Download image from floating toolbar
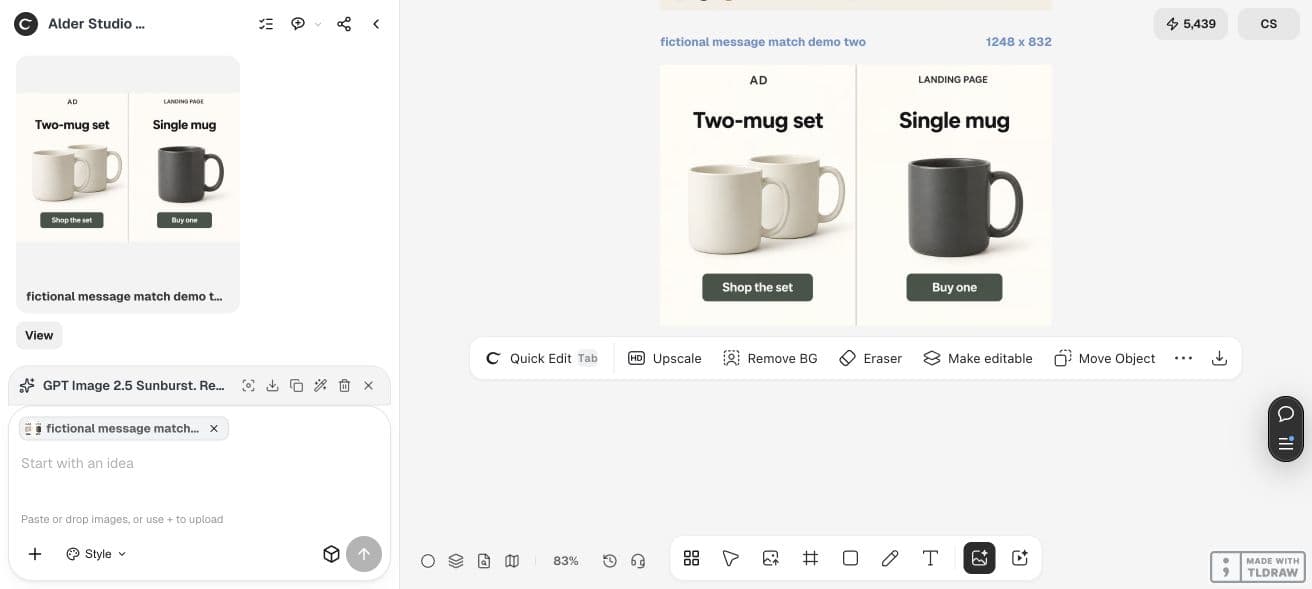 pos(1219,358)
